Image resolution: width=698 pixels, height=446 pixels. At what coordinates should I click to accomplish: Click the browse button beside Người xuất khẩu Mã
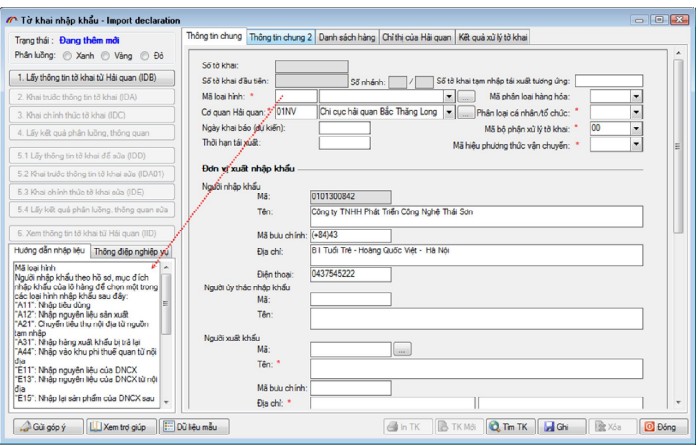click(402, 349)
